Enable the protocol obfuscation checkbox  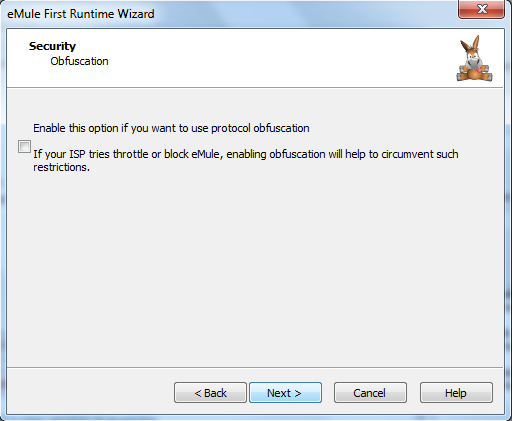pos(24,147)
